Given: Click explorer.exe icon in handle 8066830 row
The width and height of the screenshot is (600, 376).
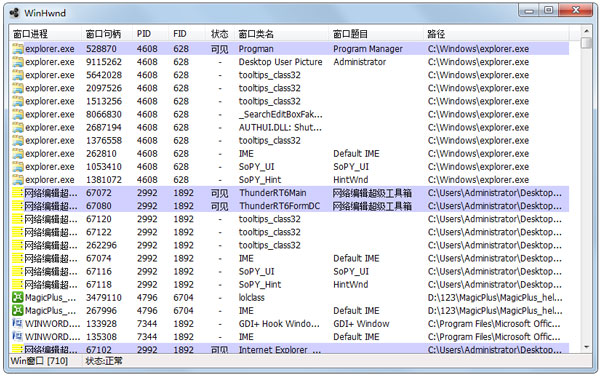Looking at the screenshot, I should click(x=18, y=114).
